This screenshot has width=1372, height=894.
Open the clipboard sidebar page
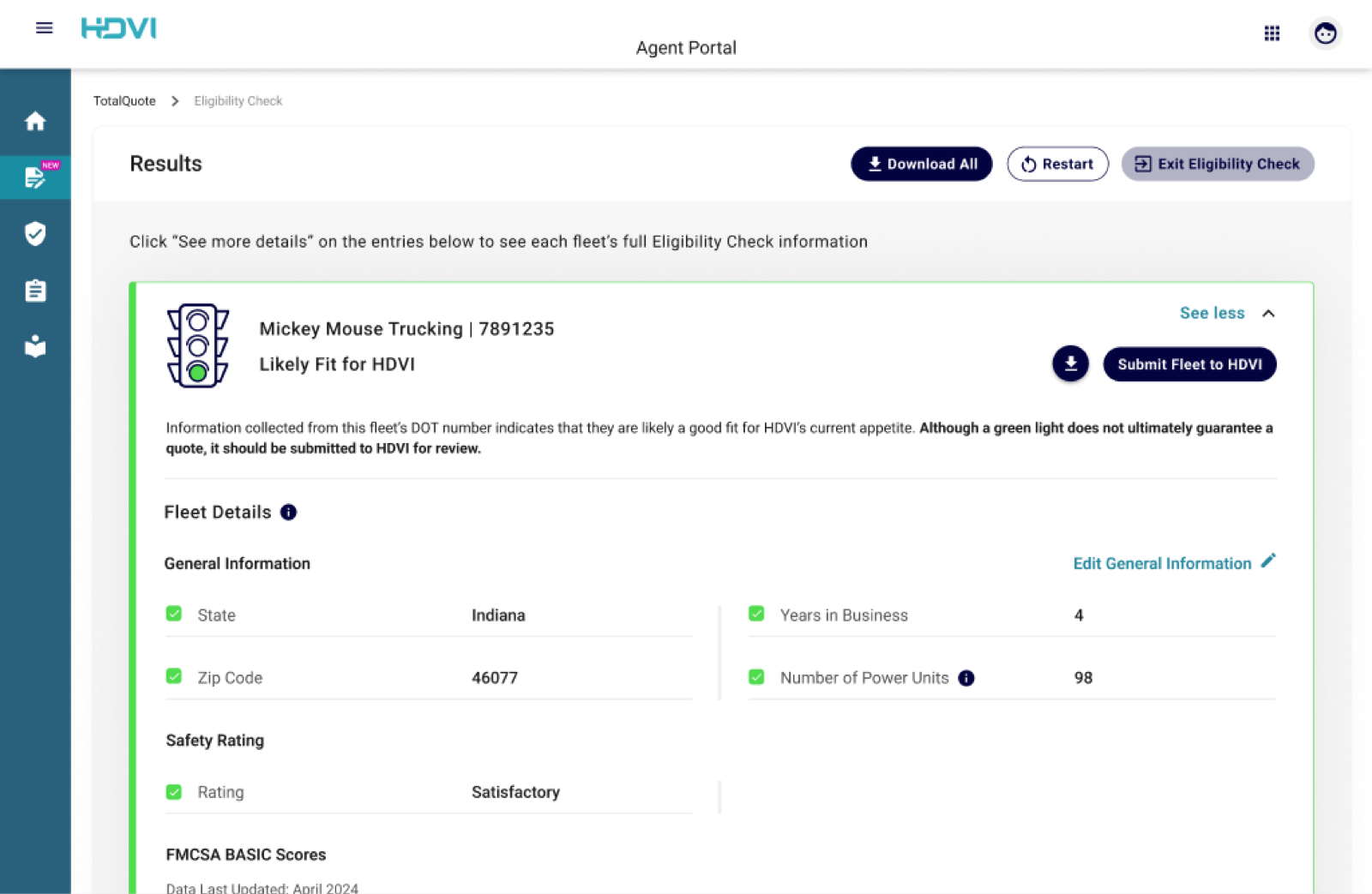click(35, 291)
